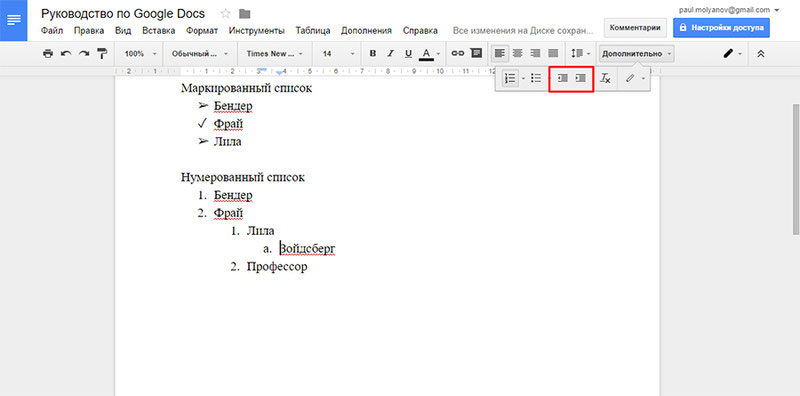This screenshot has height=396, width=800.
Task: Open the Формат menu
Action: [202, 31]
